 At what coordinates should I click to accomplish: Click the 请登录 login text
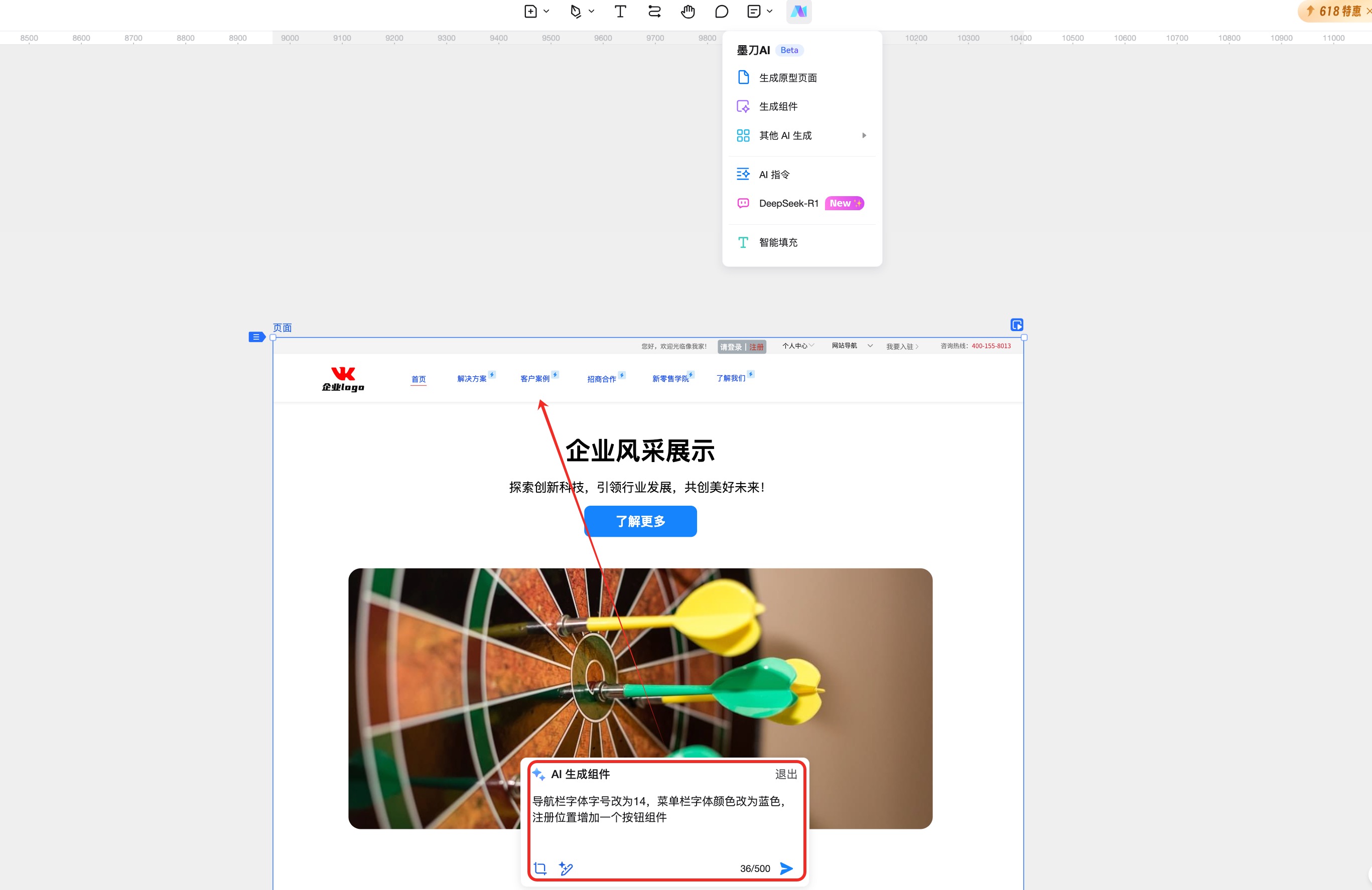pyautogui.click(x=731, y=347)
